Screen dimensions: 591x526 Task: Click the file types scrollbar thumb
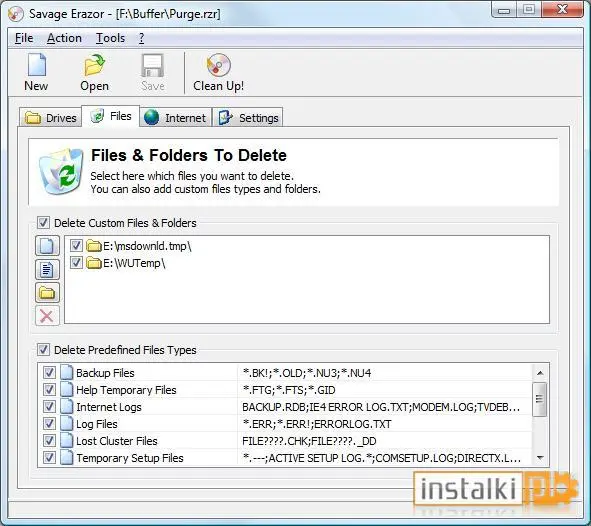(x=540, y=399)
